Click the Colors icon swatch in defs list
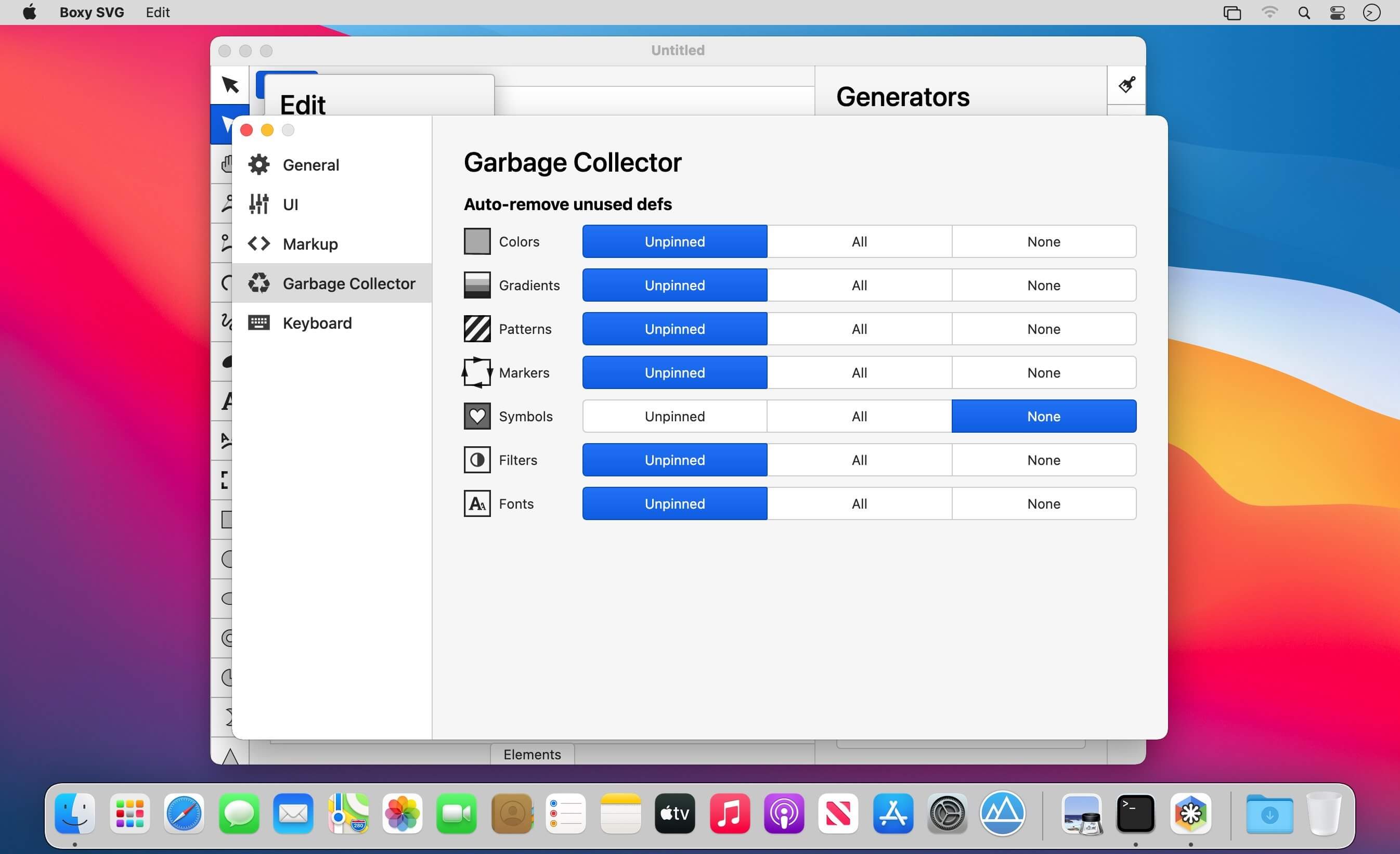The width and height of the screenshot is (1400, 854). point(476,240)
